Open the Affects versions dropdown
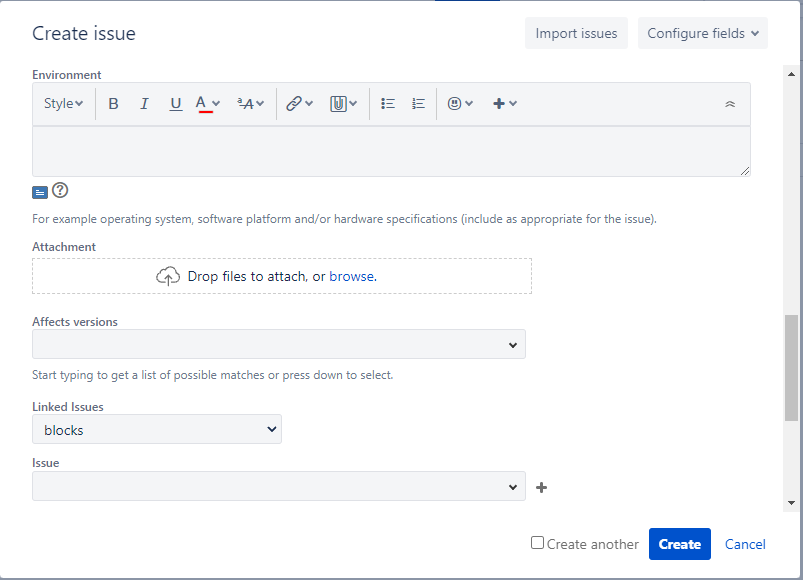The image size is (803, 580). pyautogui.click(x=277, y=343)
